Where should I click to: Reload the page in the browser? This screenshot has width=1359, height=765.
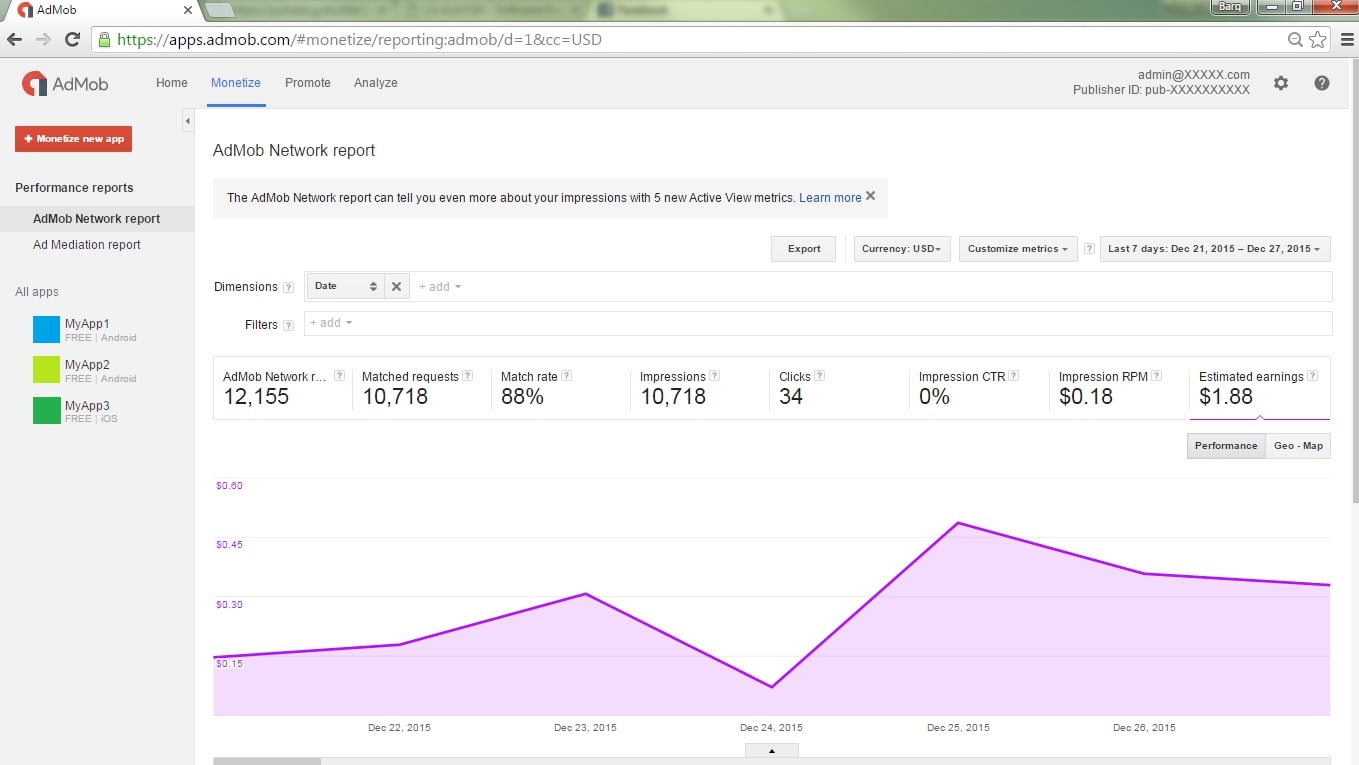(x=70, y=39)
